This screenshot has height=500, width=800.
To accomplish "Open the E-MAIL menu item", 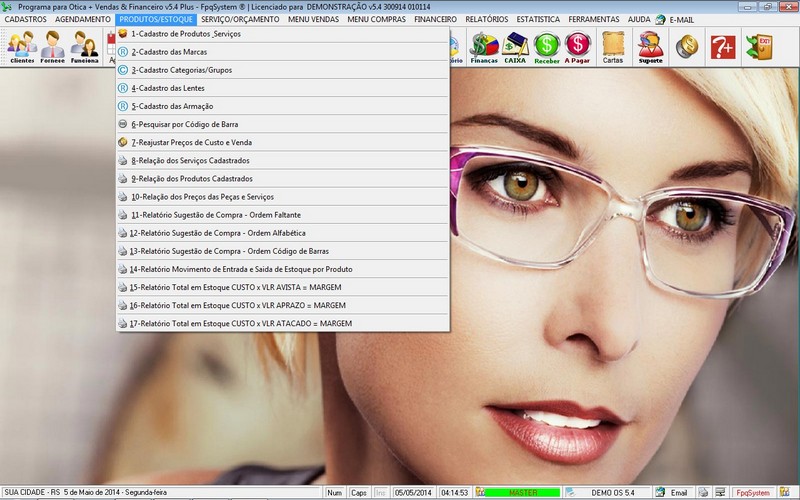I will [x=682, y=19].
